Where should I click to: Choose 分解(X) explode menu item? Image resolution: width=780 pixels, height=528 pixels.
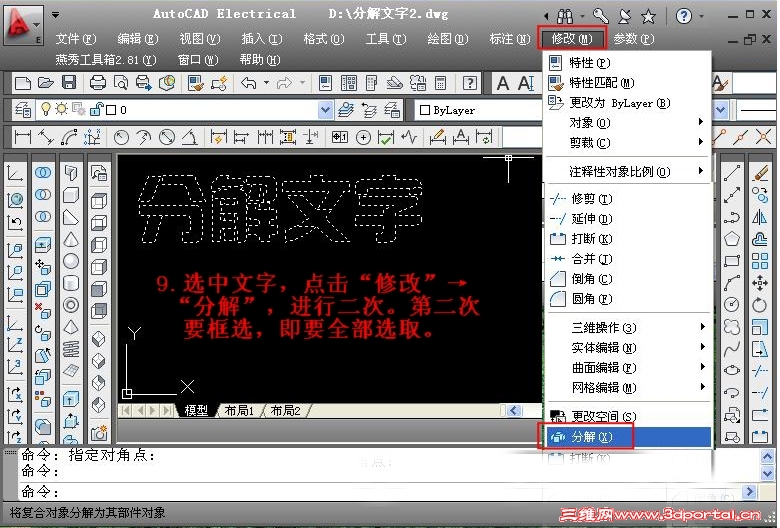coord(628,437)
